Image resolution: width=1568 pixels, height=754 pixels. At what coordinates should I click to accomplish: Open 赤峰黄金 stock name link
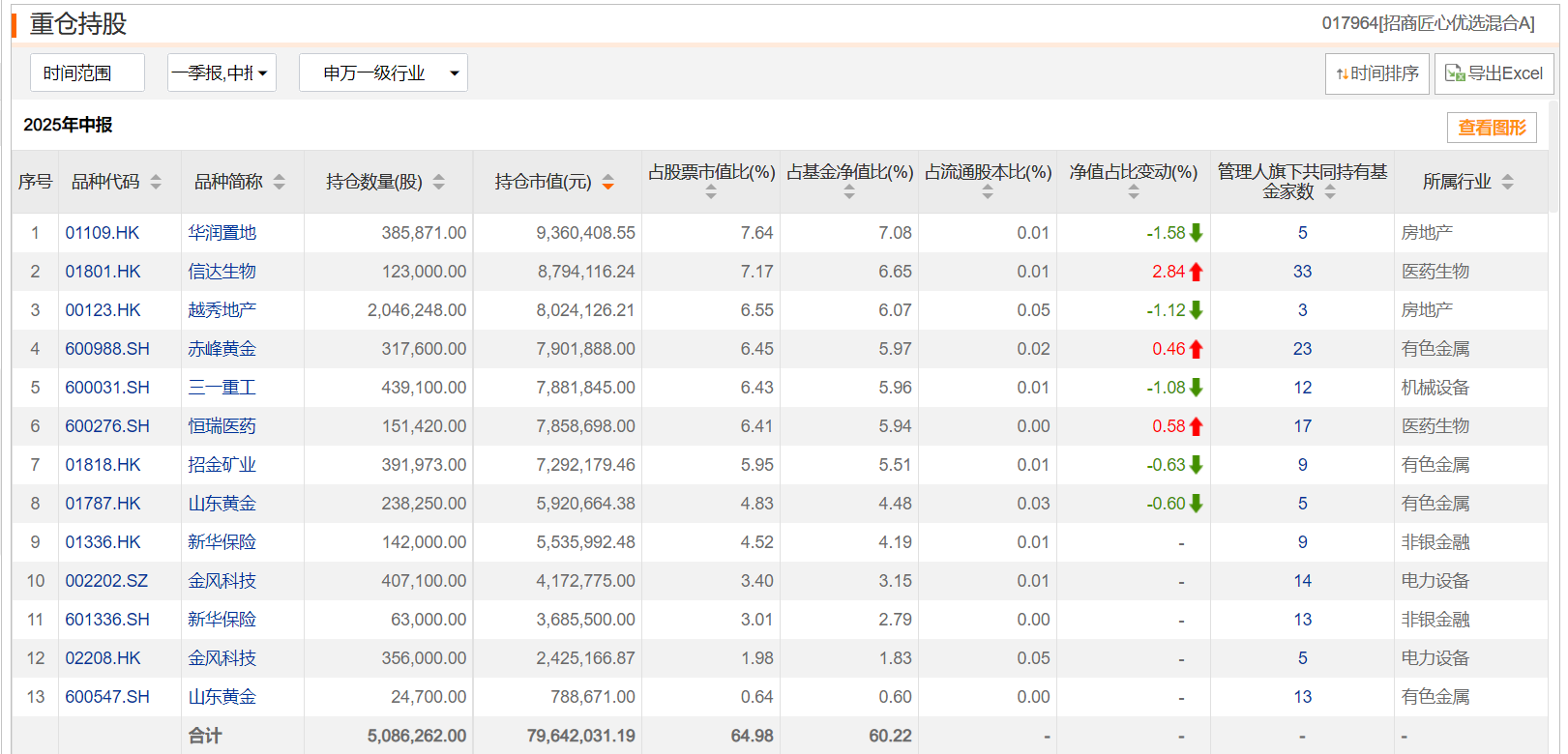pos(222,349)
